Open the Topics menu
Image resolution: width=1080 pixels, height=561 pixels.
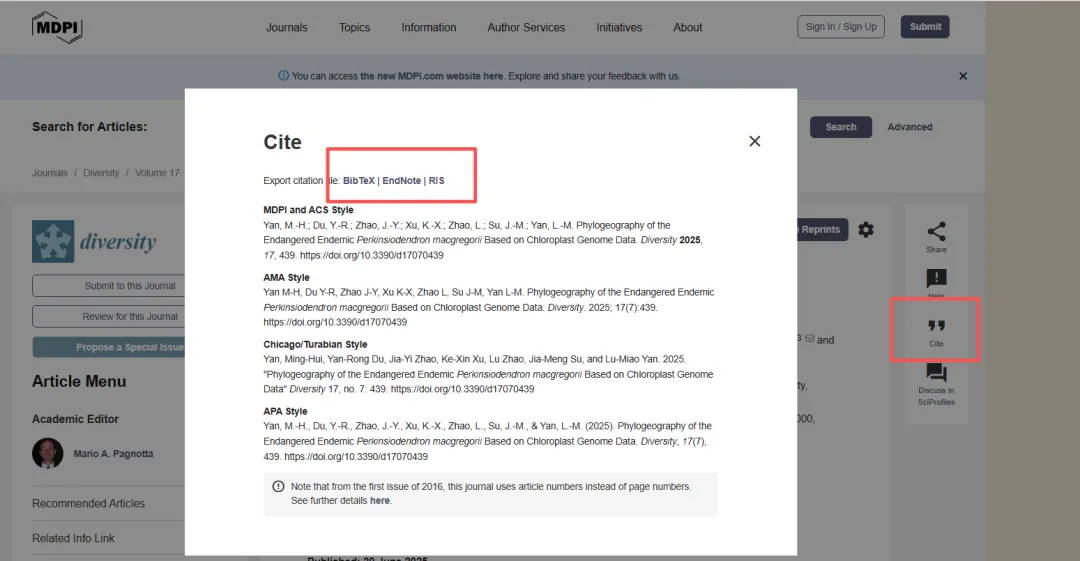click(x=354, y=28)
